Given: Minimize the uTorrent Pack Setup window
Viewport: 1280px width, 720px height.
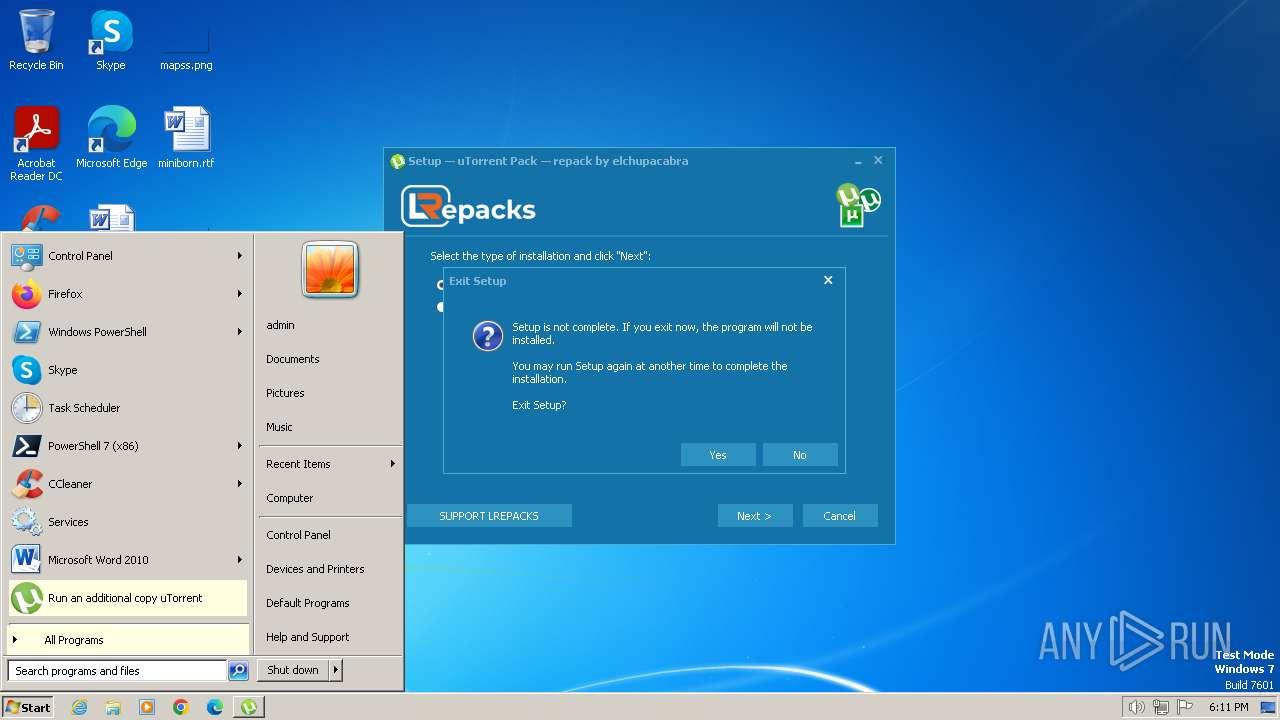Looking at the screenshot, I should pyautogui.click(x=858, y=161).
